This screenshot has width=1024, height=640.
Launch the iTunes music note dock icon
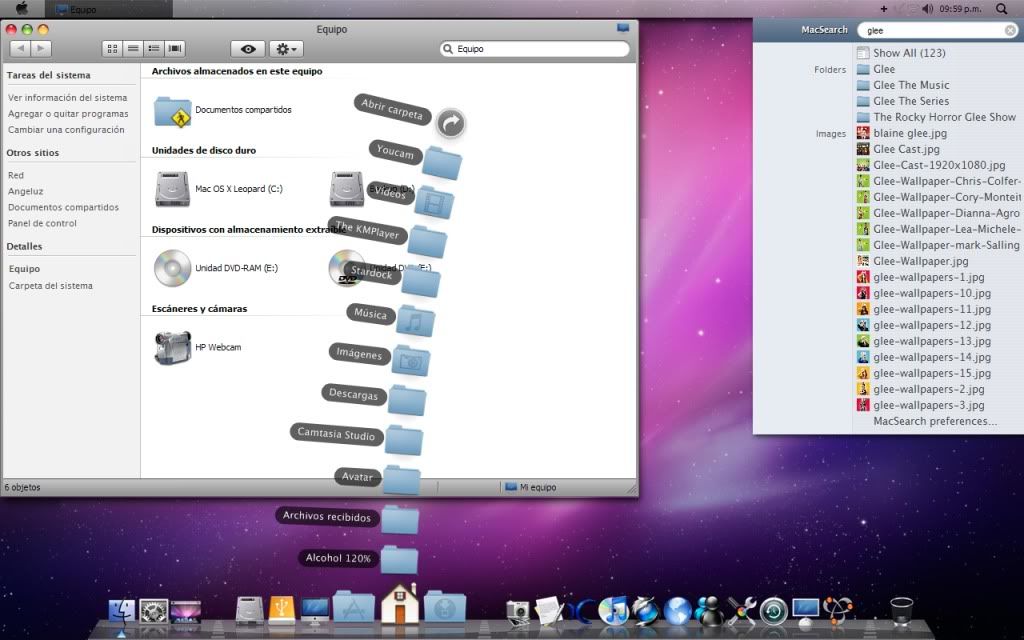click(x=613, y=611)
